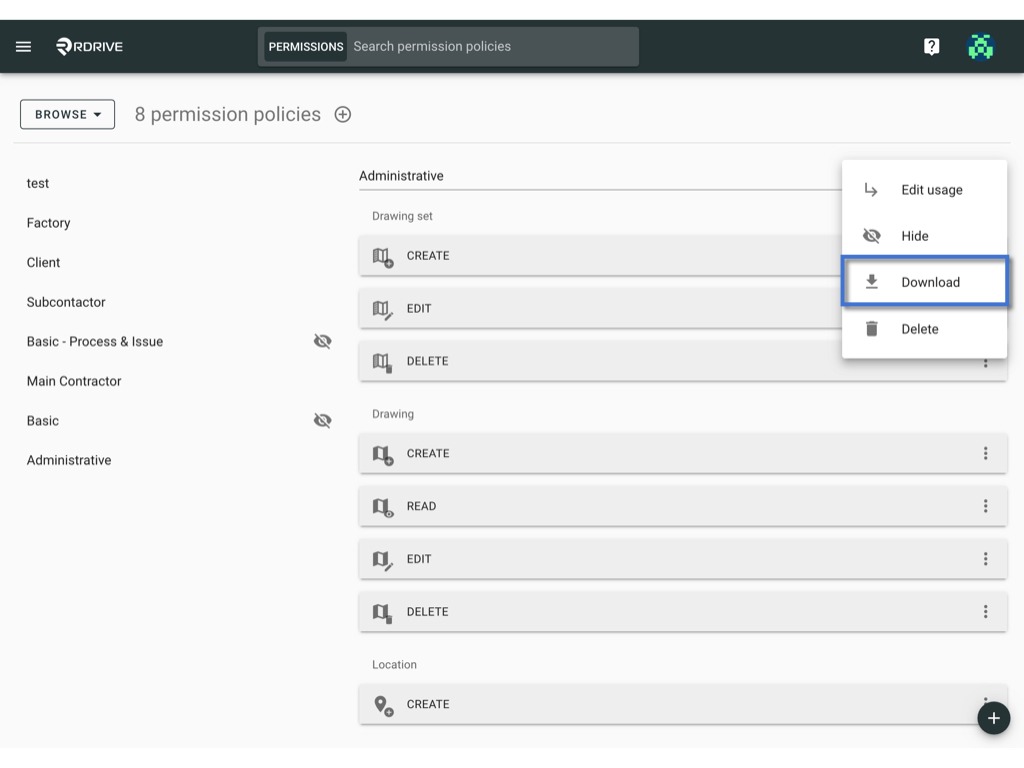Click the Delete trash icon in menu
The height and width of the screenshot is (768, 1024).
871,328
